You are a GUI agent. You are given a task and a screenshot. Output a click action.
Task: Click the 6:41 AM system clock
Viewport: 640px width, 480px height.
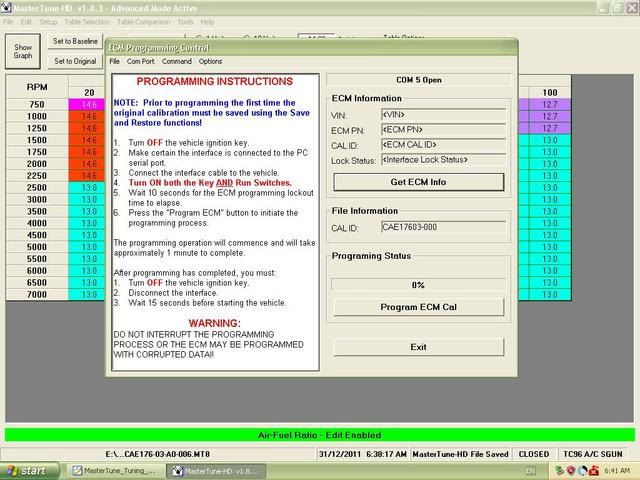tap(617, 471)
